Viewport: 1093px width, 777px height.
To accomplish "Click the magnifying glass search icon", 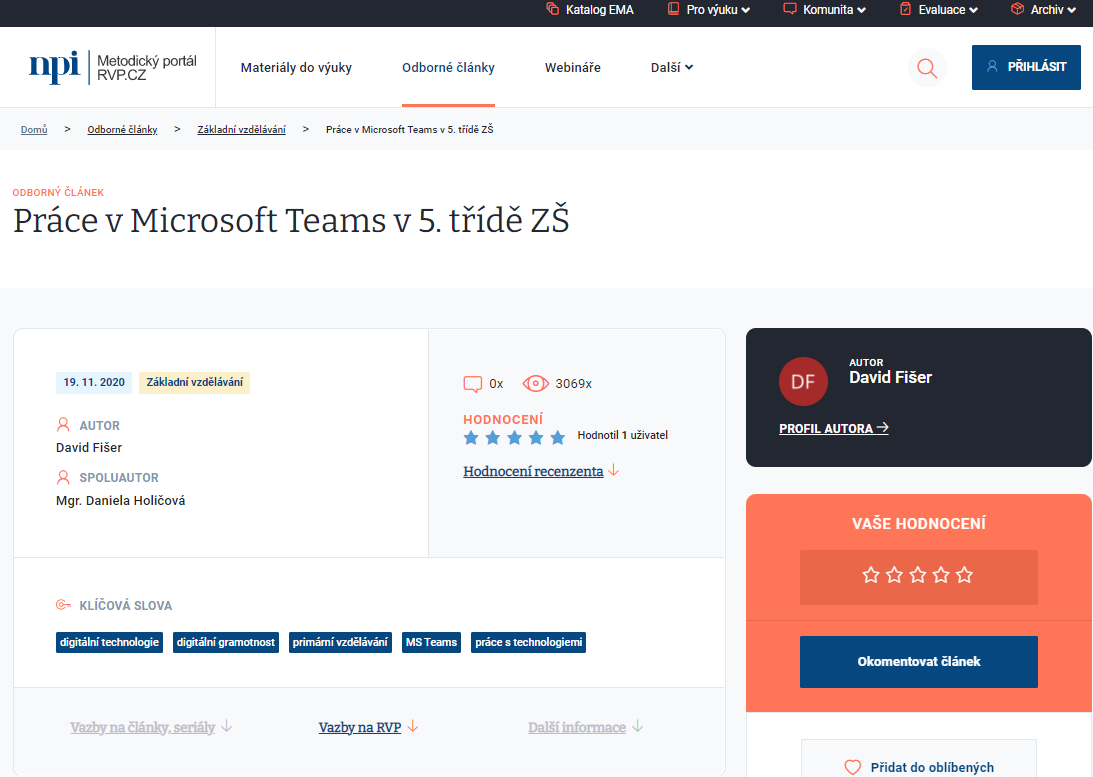I will [927, 68].
